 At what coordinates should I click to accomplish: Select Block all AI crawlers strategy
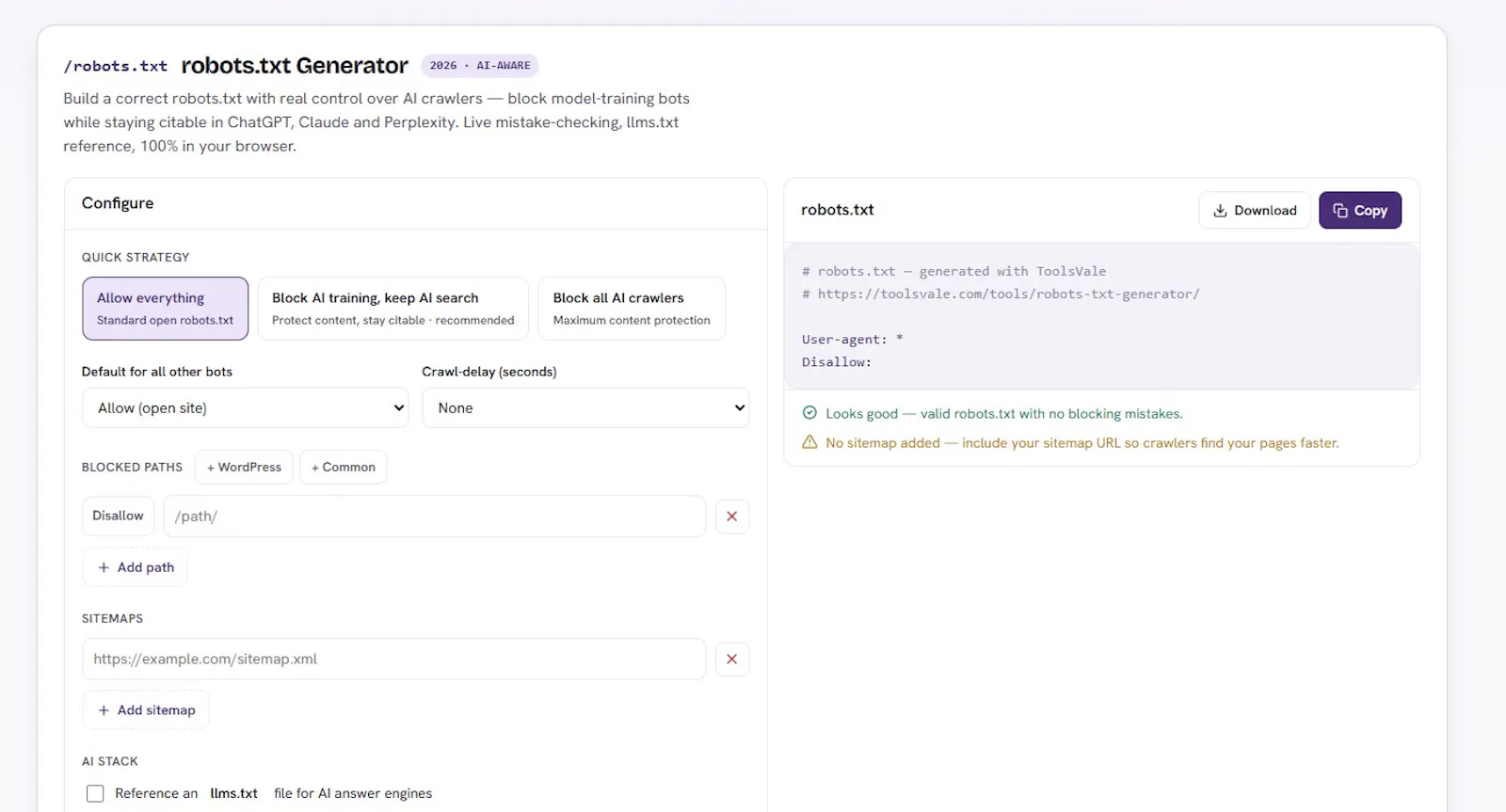632,309
